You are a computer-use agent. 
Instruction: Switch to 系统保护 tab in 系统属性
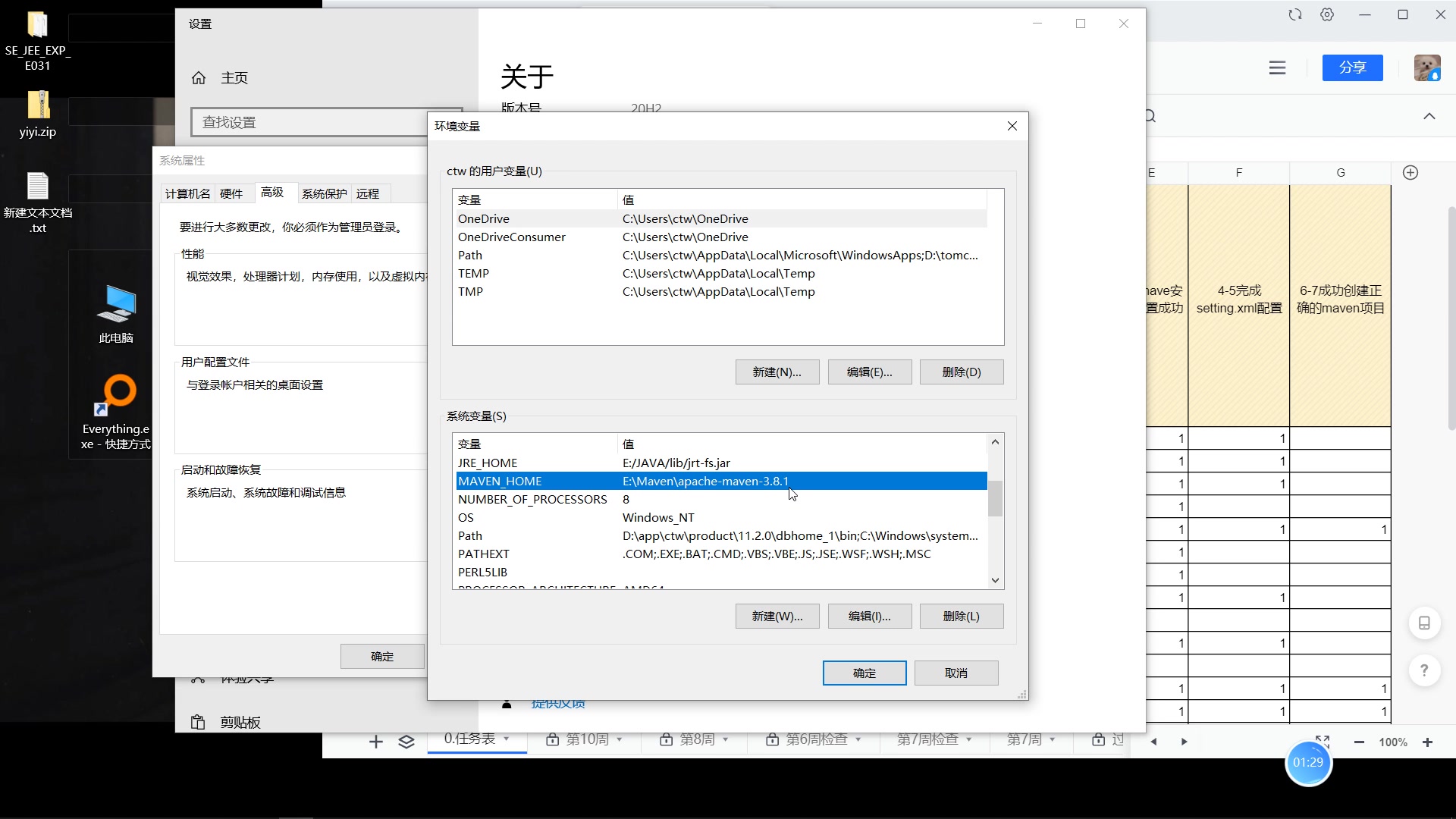click(325, 193)
